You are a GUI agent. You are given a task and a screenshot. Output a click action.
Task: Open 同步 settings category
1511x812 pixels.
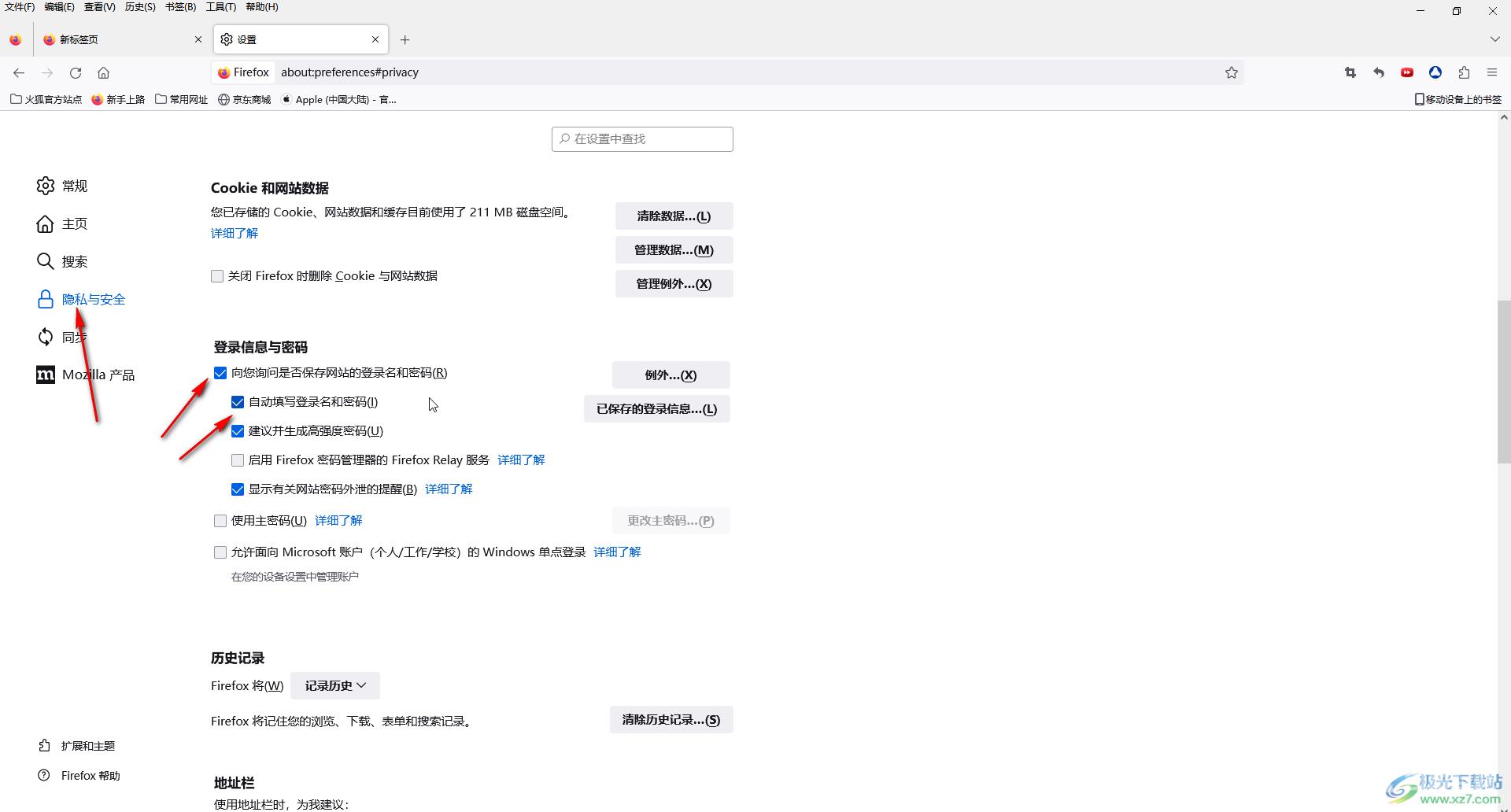tap(62, 337)
